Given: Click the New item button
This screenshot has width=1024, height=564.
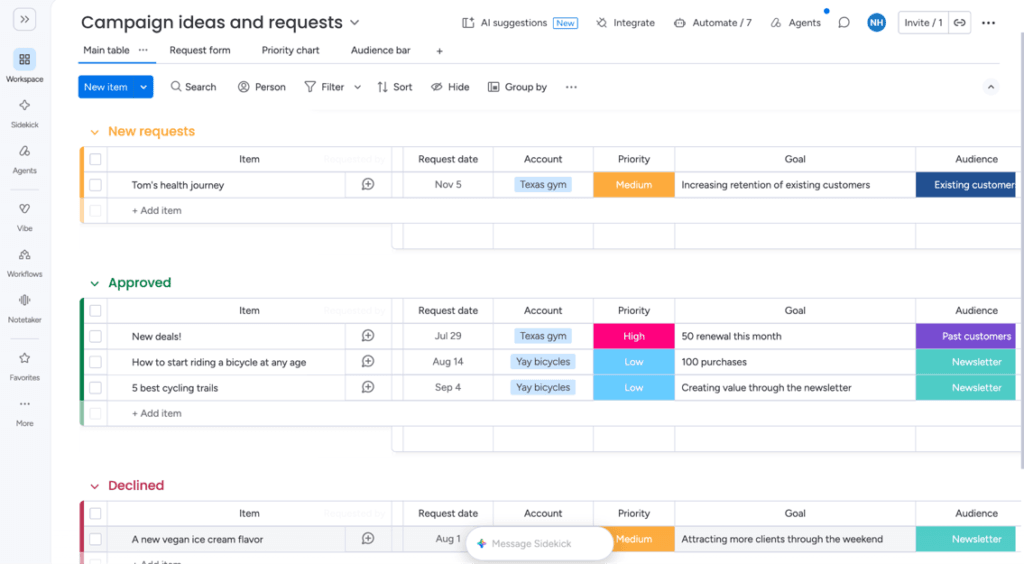Looking at the screenshot, I should point(106,87).
